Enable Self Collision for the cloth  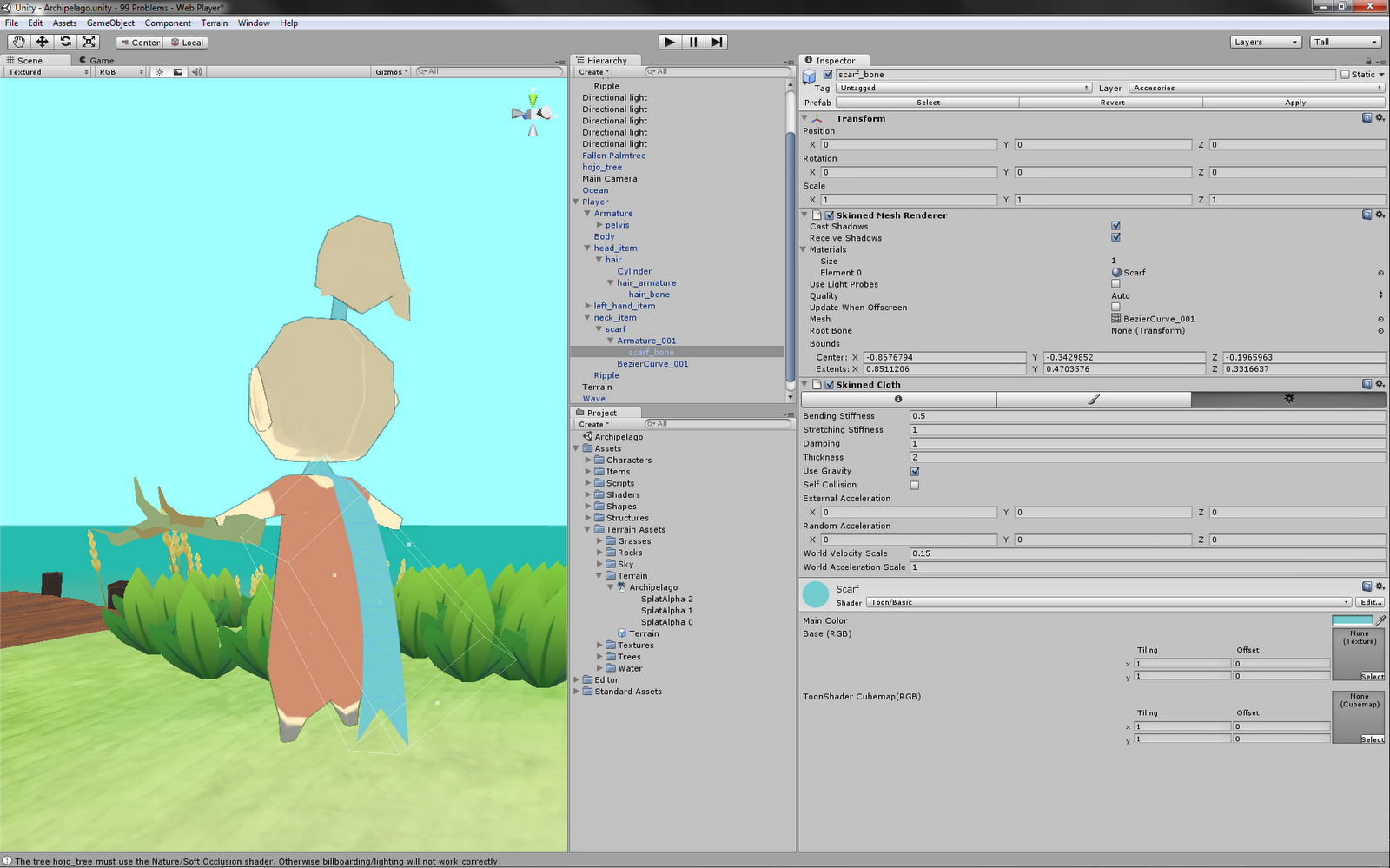coord(914,485)
